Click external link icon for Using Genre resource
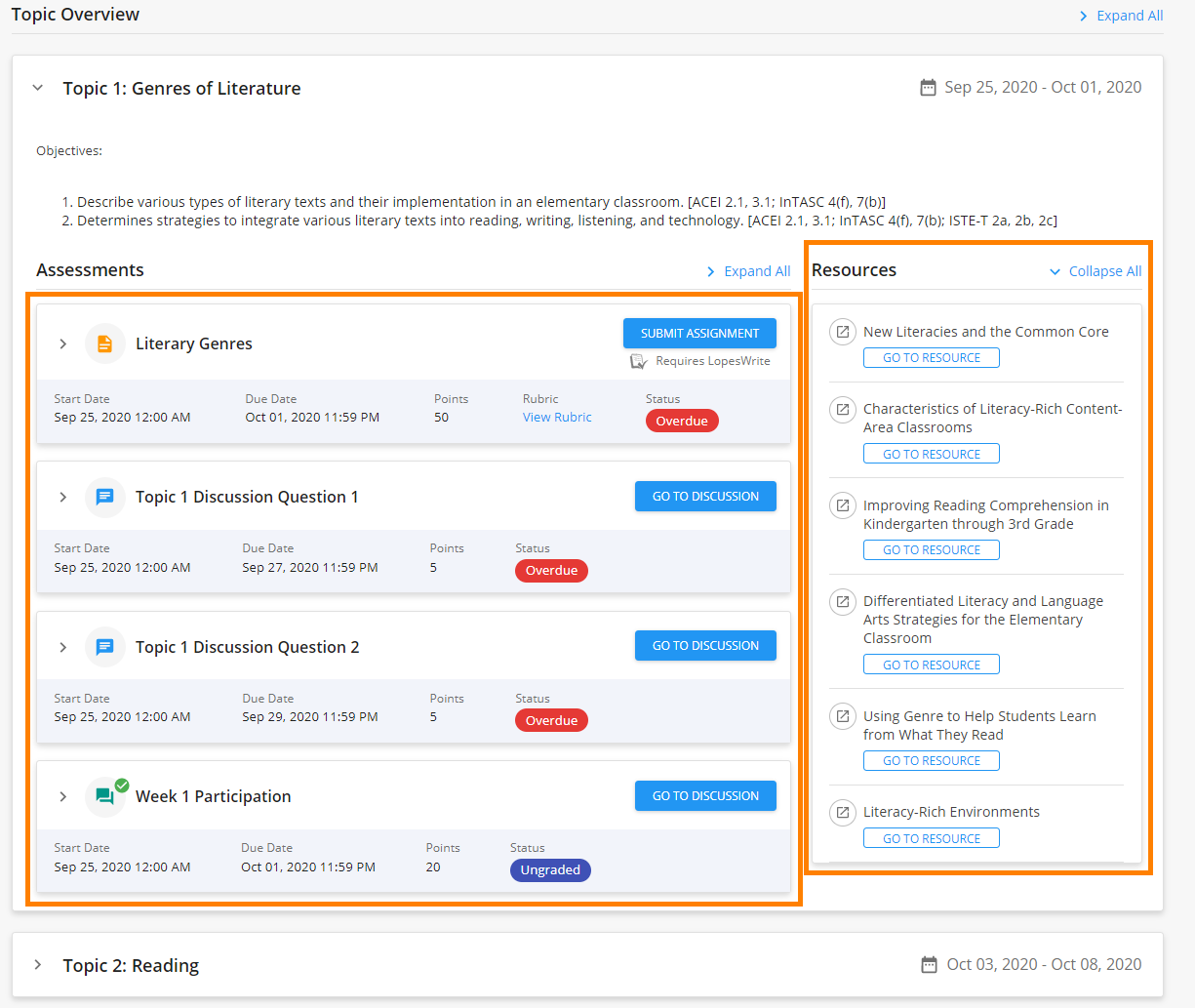The width and height of the screenshot is (1195, 1008). [x=842, y=716]
